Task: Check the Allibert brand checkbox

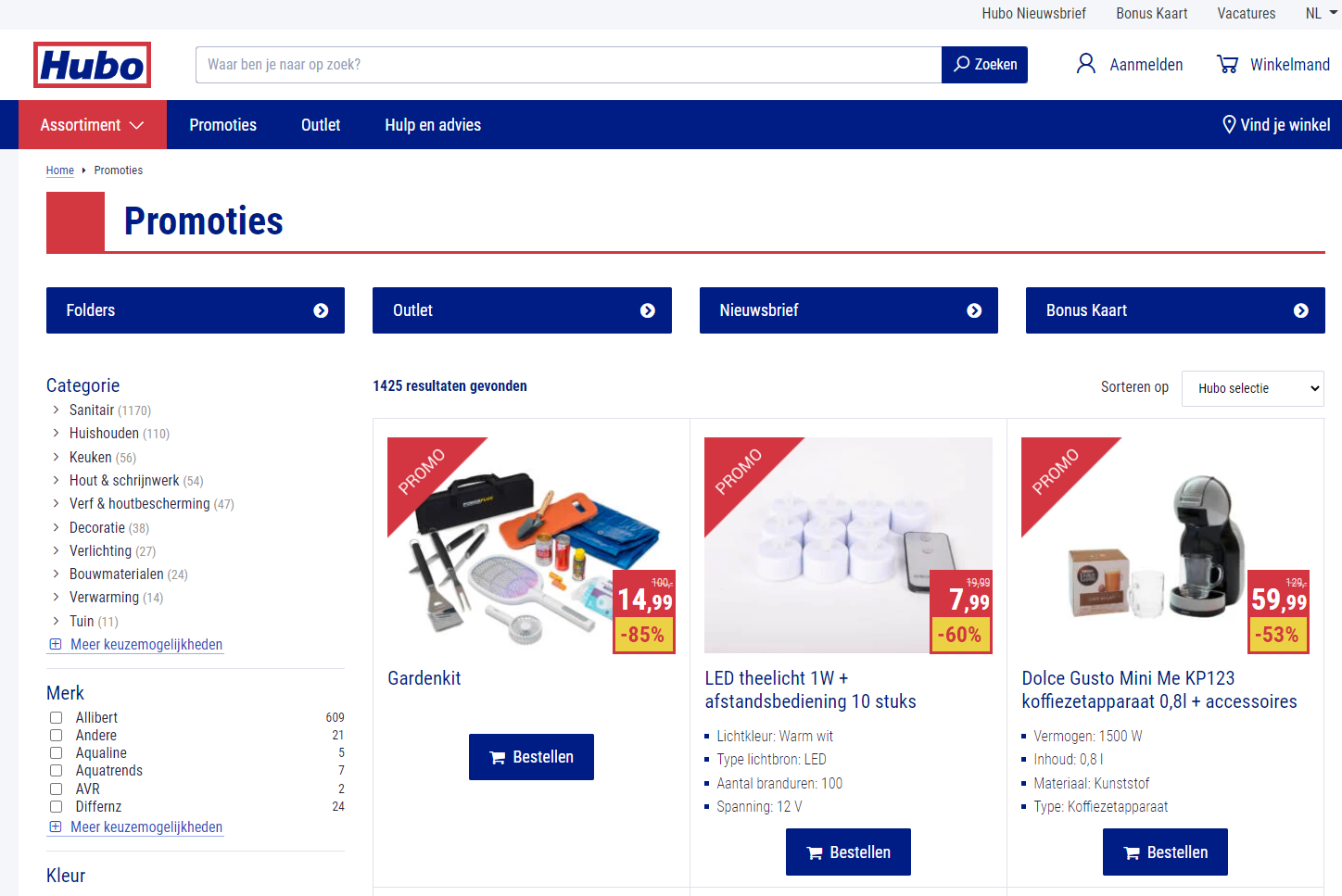Action: [56, 717]
